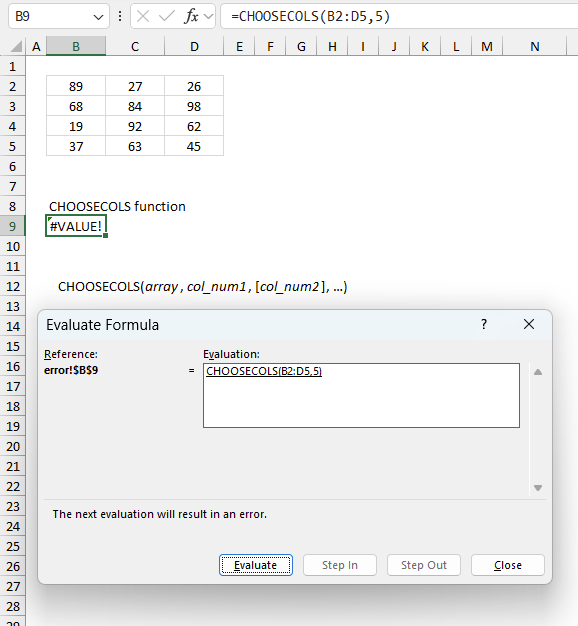Viewport: 578px width, 626px height.
Task: Click cell C5 containing 63
Action: pyautogui.click(x=135, y=146)
